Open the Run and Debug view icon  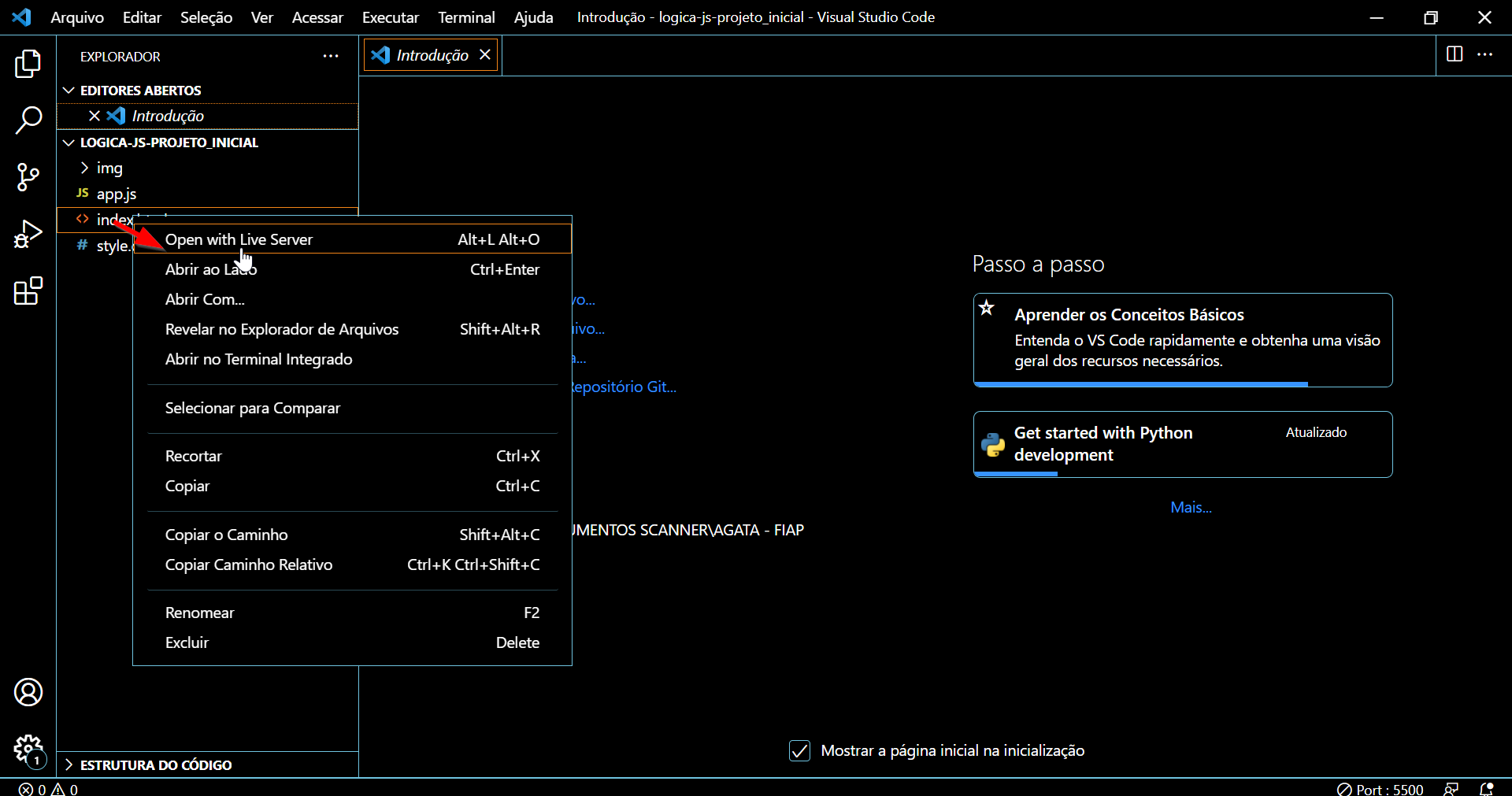(x=28, y=234)
